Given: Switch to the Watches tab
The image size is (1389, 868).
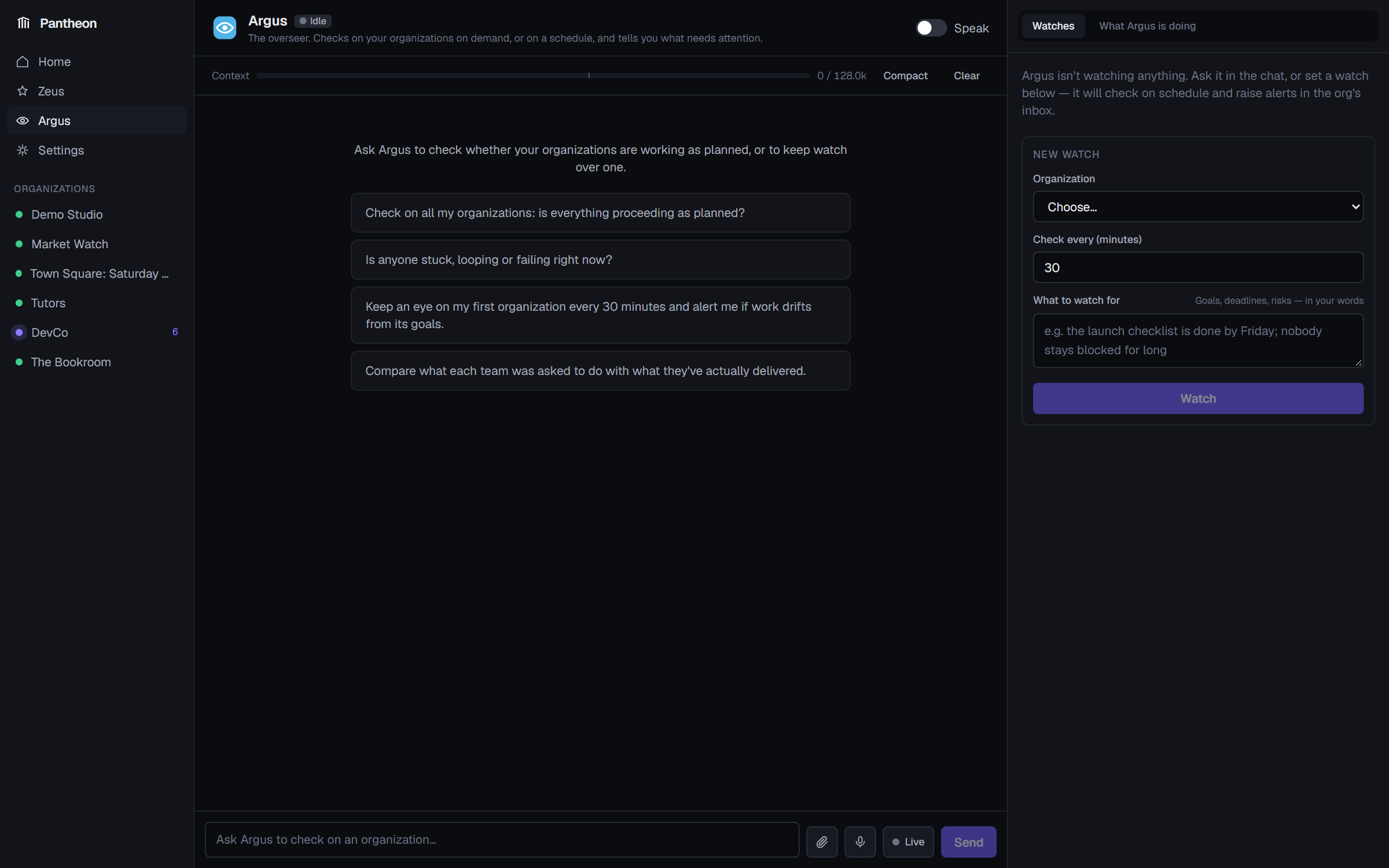Looking at the screenshot, I should (1053, 26).
